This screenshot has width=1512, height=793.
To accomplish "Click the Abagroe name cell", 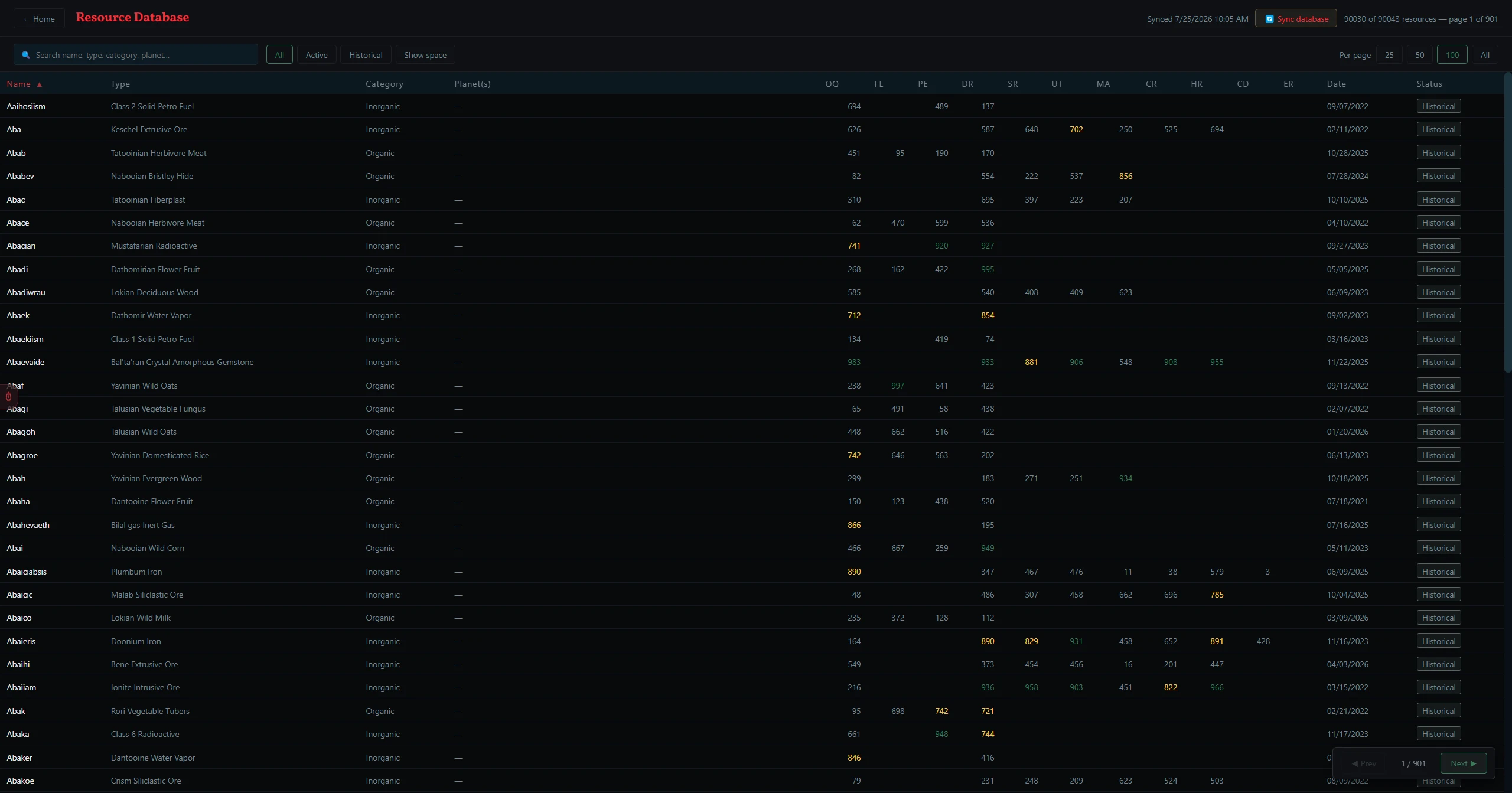I will coord(22,455).
